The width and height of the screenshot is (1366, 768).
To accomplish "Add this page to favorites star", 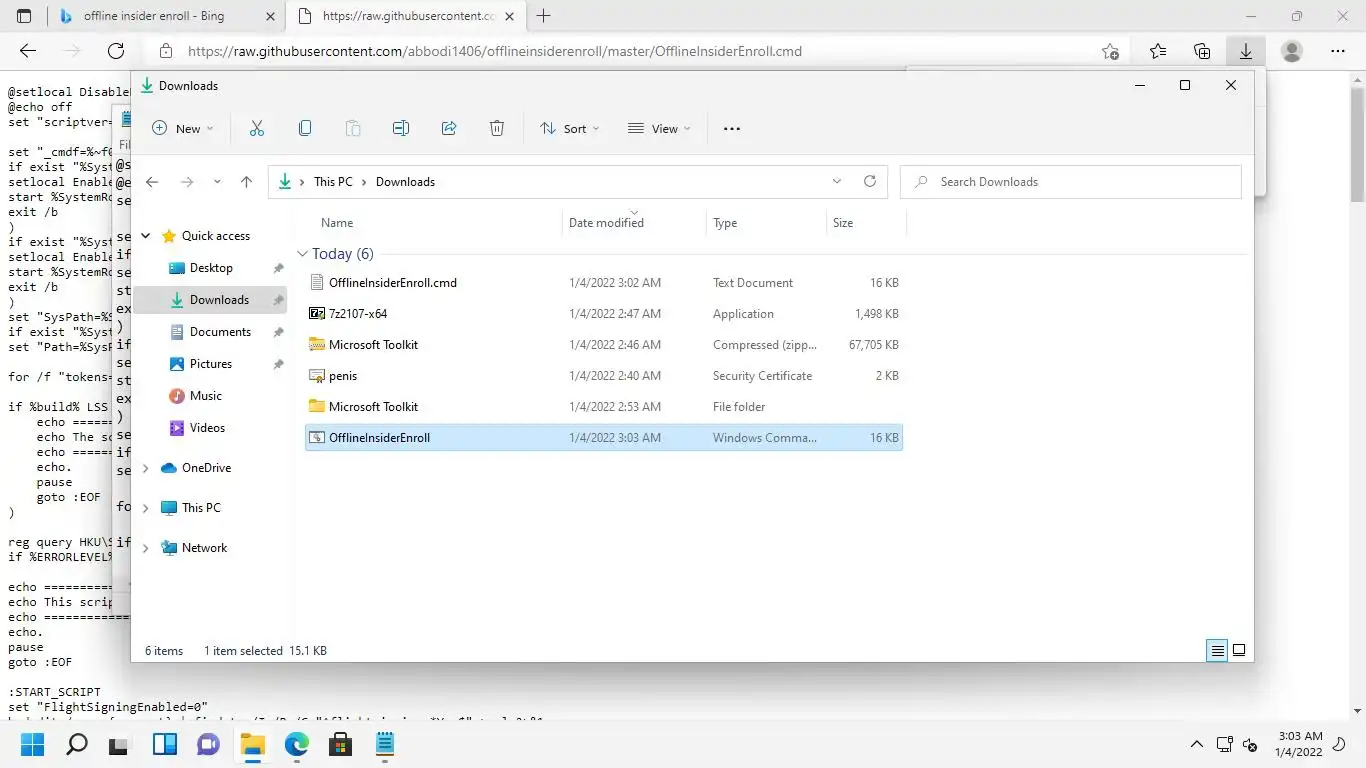I will coord(1110,51).
